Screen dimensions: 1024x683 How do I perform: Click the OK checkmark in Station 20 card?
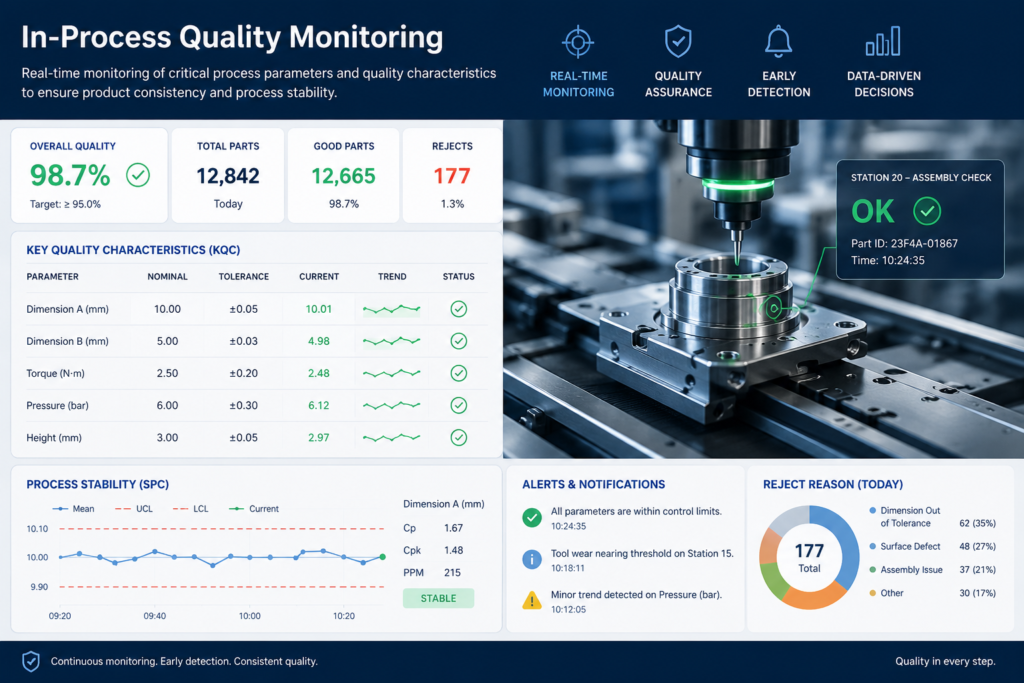tap(927, 211)
